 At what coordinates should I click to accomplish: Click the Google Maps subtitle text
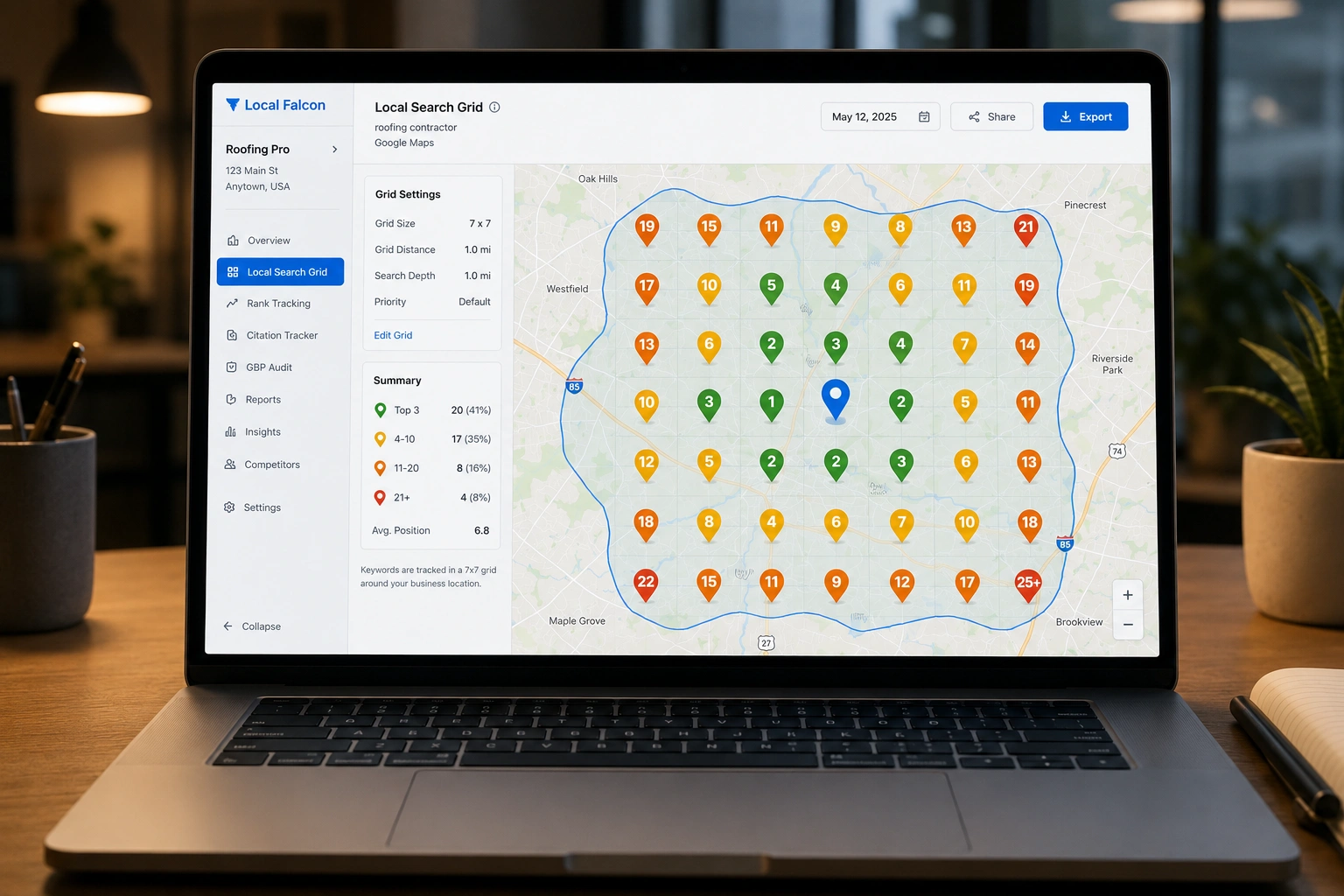click(x=404, y=143)
